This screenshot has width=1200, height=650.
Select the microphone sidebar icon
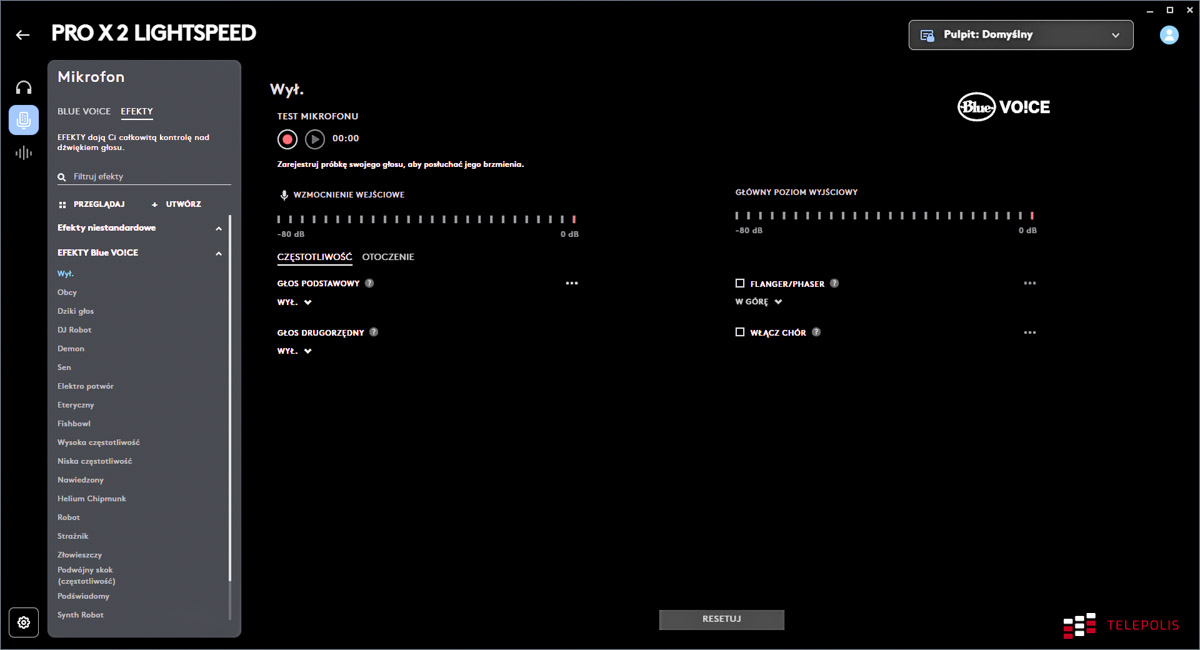coord(24,120)
